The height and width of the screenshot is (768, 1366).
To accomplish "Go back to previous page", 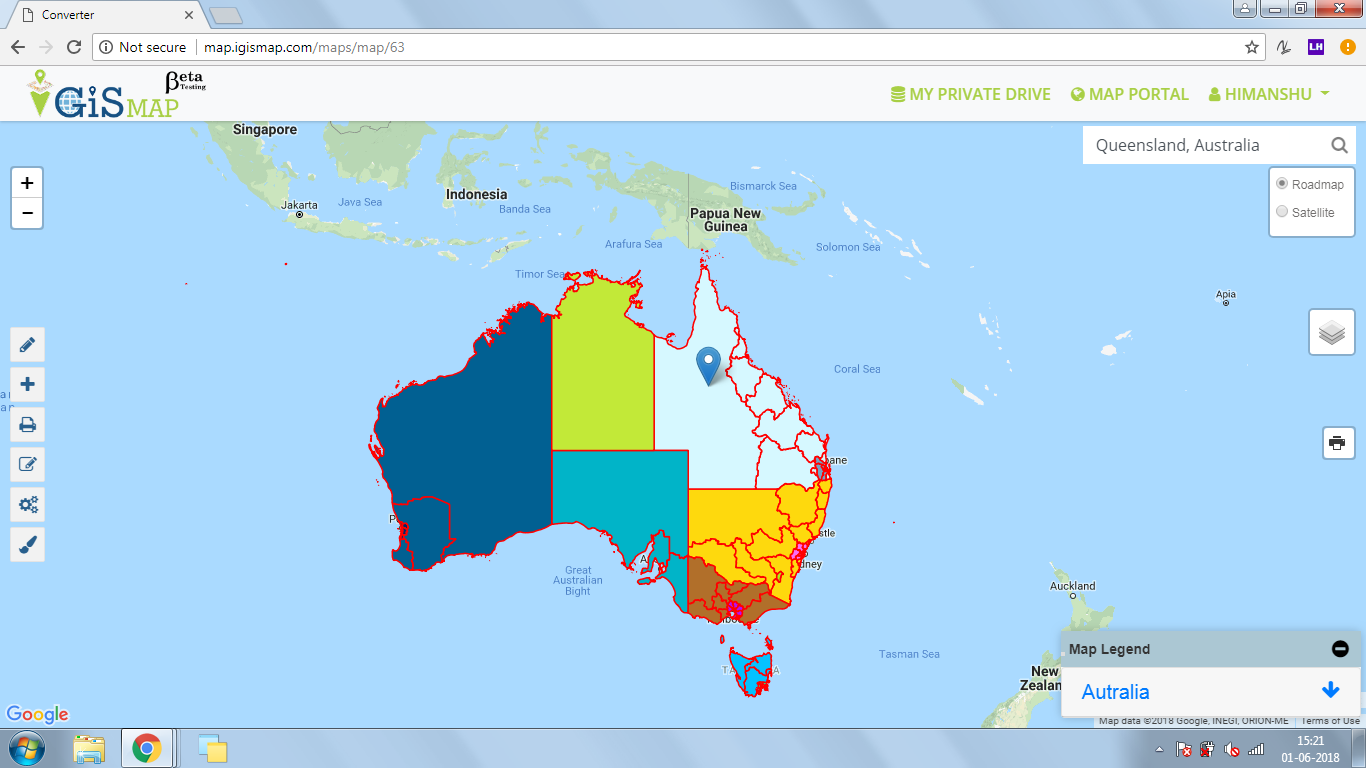I will [17, 47].
